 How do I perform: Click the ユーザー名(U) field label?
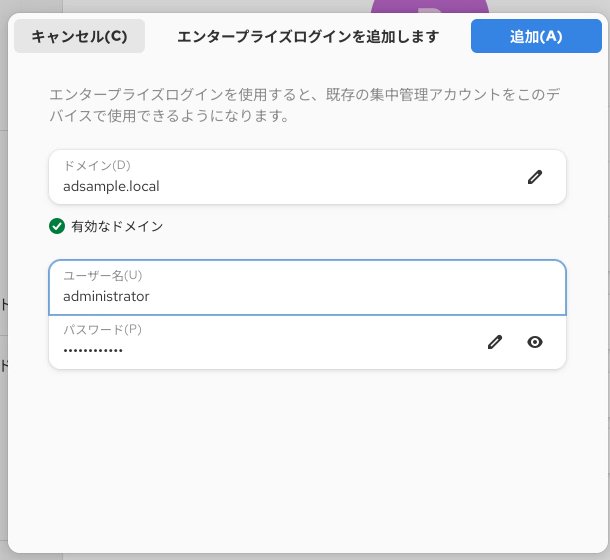(103, 275)
